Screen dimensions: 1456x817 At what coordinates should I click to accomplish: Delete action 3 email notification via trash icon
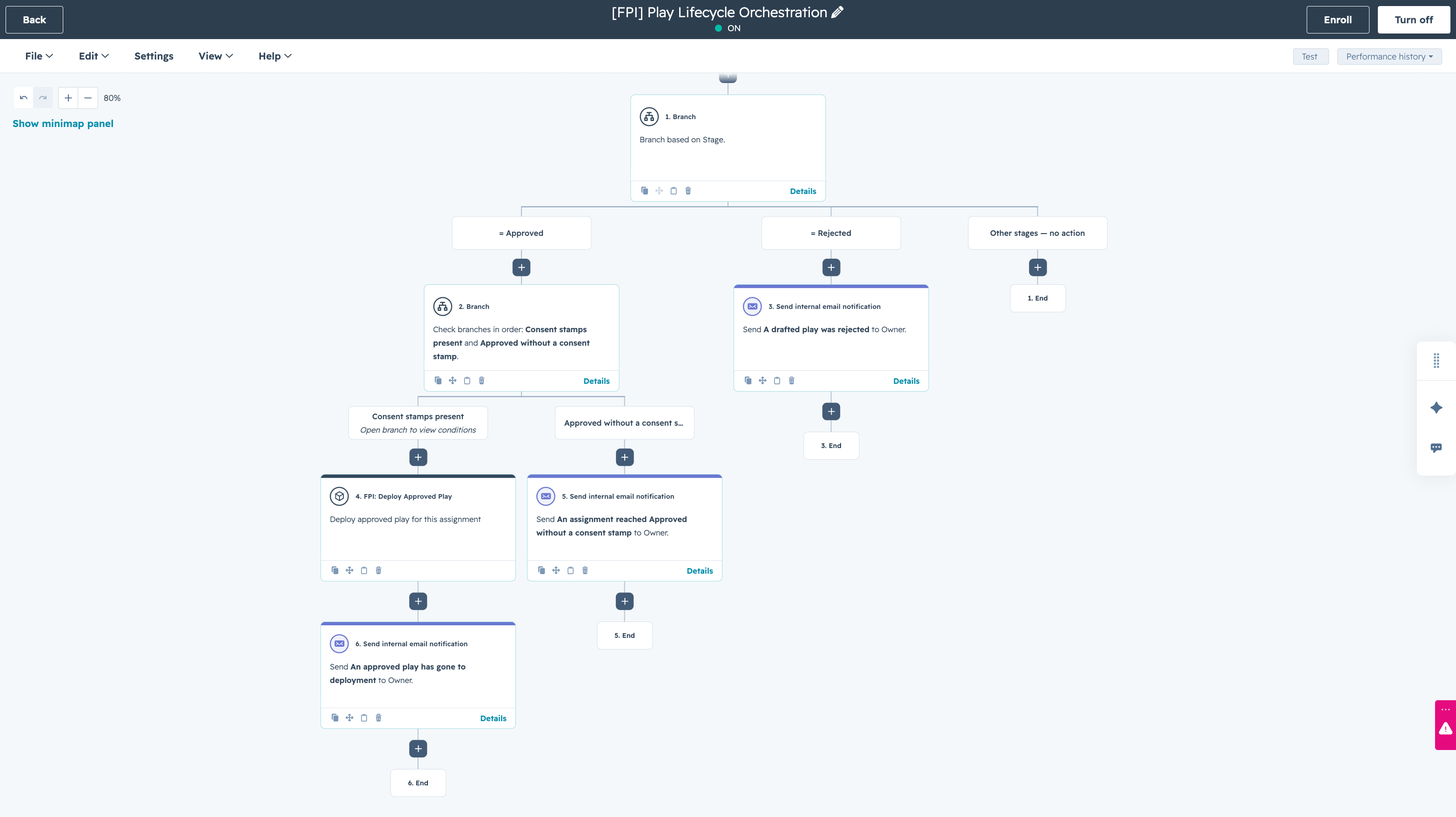pos(792,381)
